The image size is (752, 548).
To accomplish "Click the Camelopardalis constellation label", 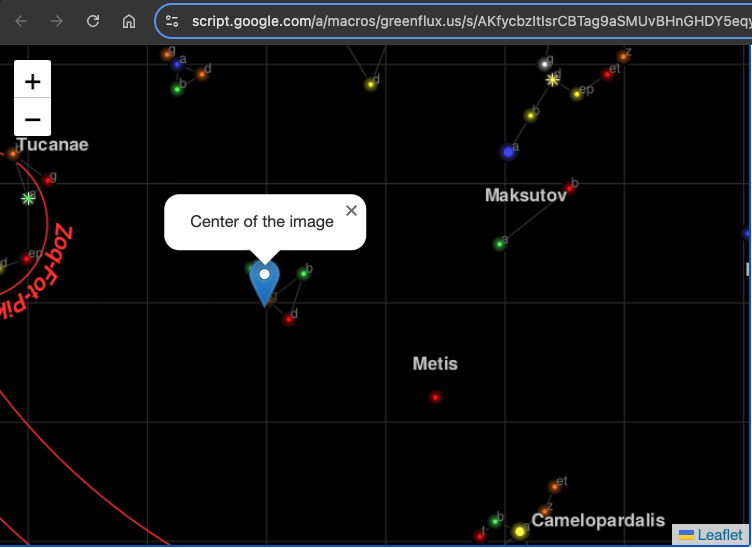I will click(598, 520).
